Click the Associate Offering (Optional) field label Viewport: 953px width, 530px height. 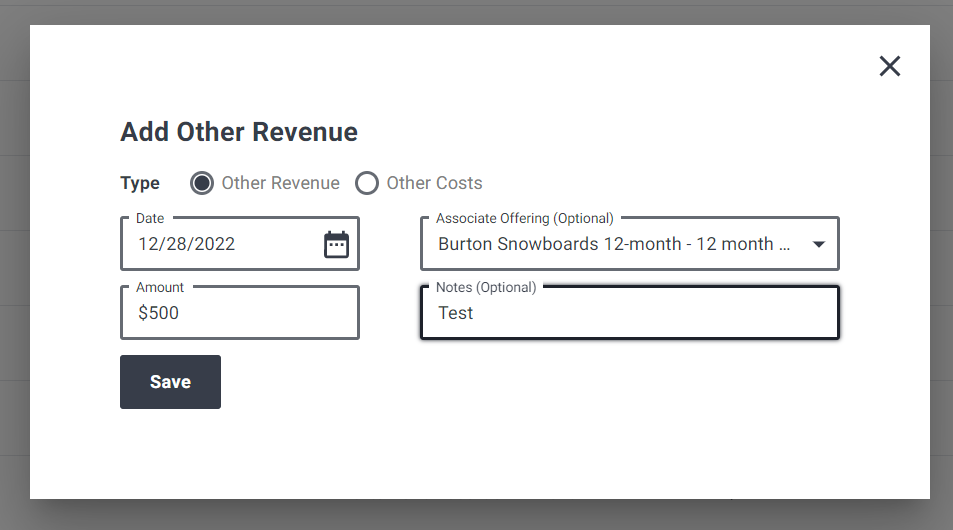(525, 218)
